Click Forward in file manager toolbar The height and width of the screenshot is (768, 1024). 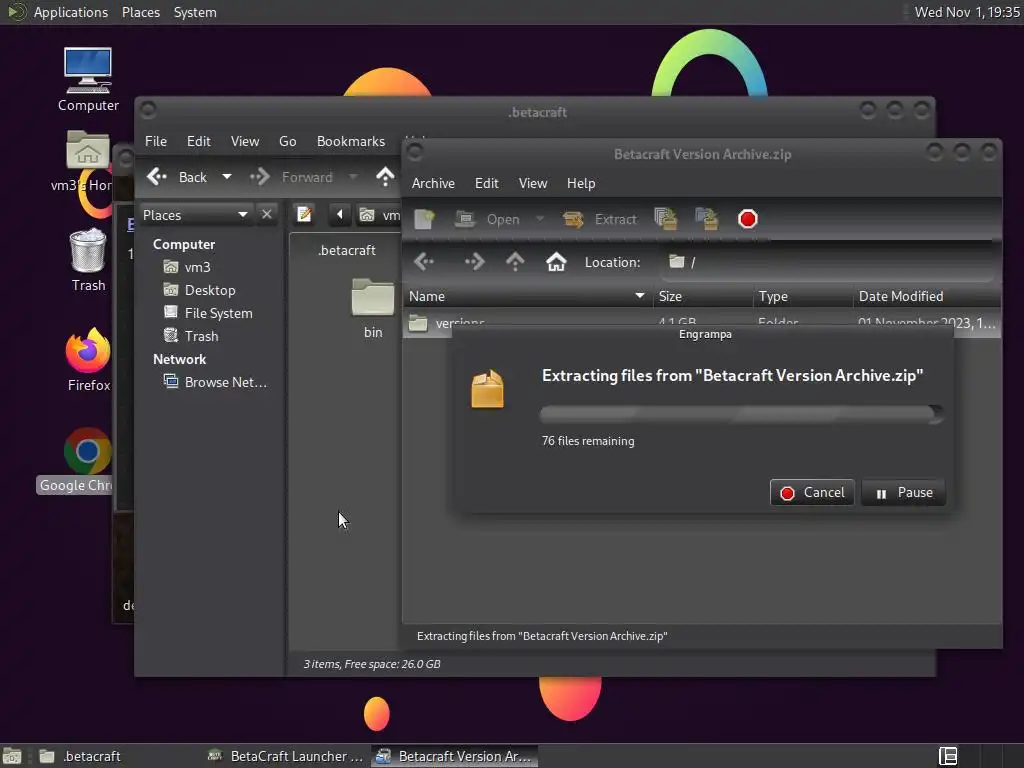pos(292,177)
